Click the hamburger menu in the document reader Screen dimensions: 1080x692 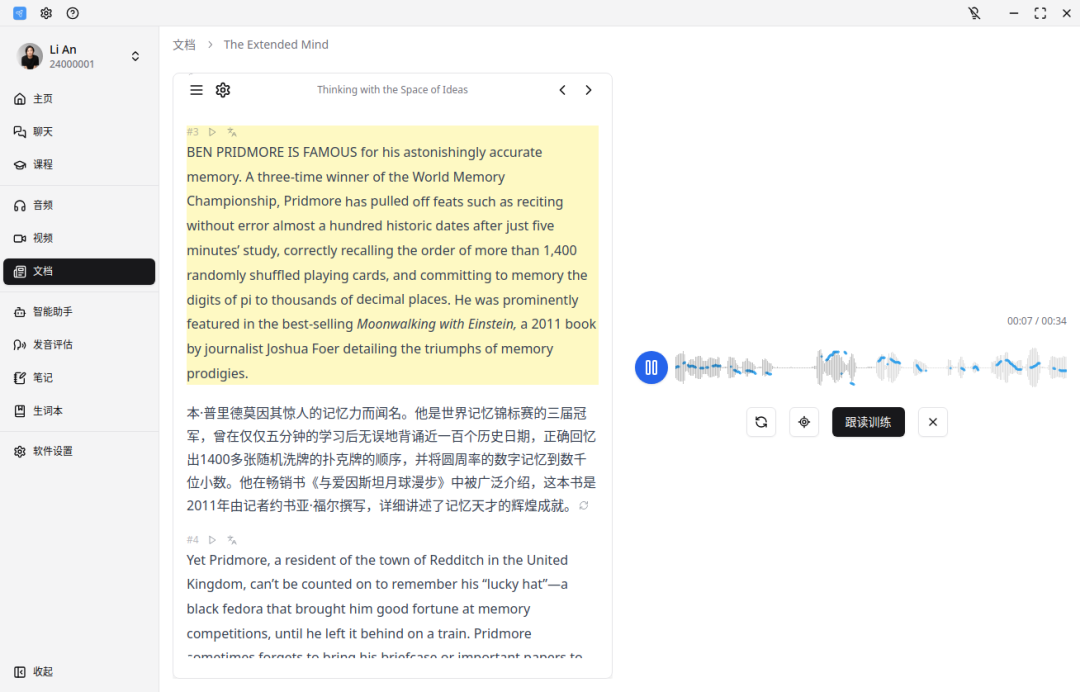pos(196,89)
